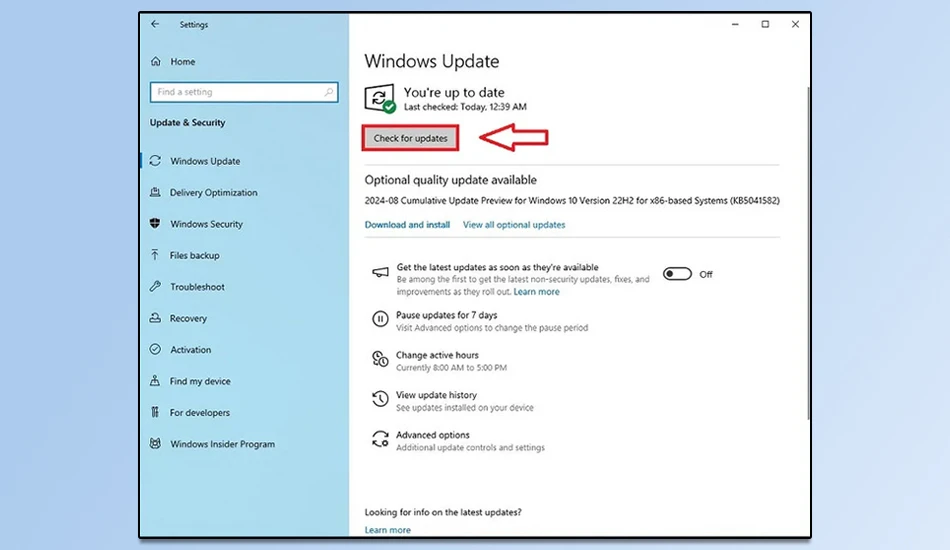The image size is (950, 550).
Task: Click the Check for updates button
Action: [410, 138]
